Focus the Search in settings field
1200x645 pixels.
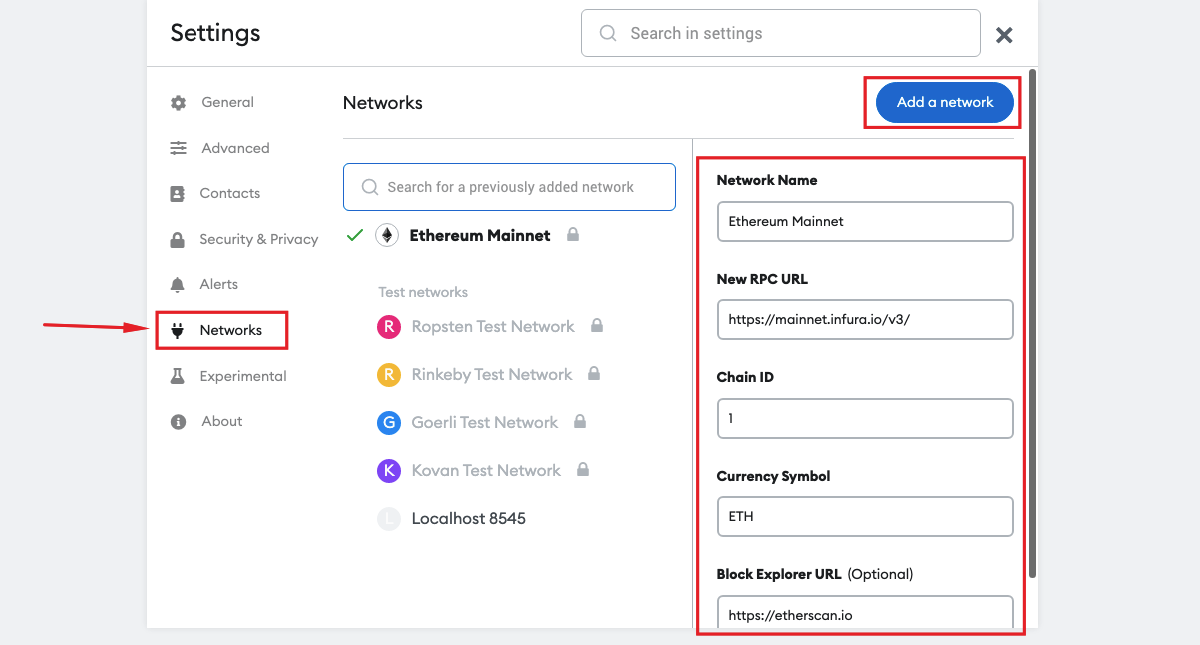pyautogui.click(x=781, y=33)
